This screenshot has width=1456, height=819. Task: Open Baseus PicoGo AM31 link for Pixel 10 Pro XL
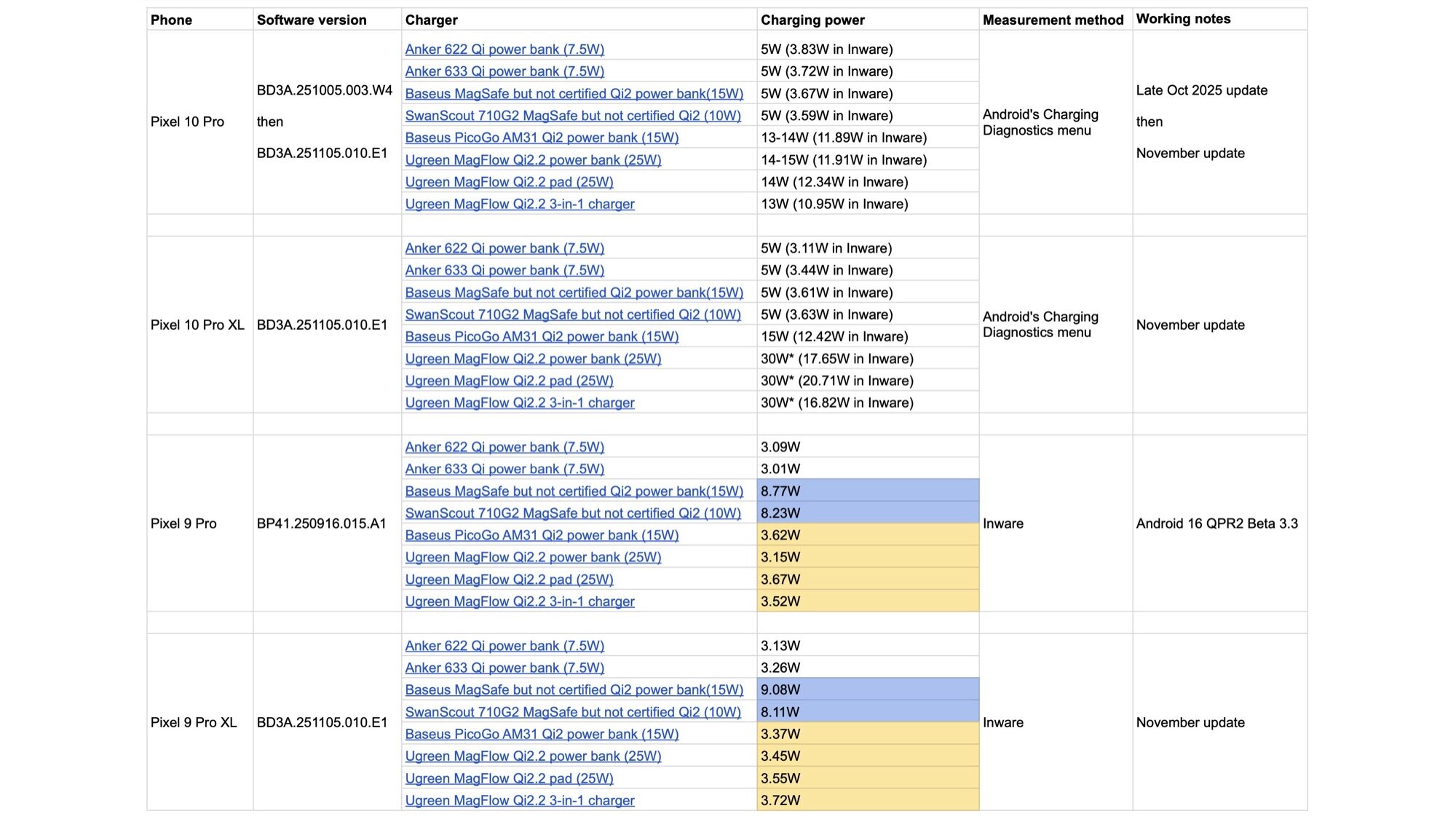542,336
